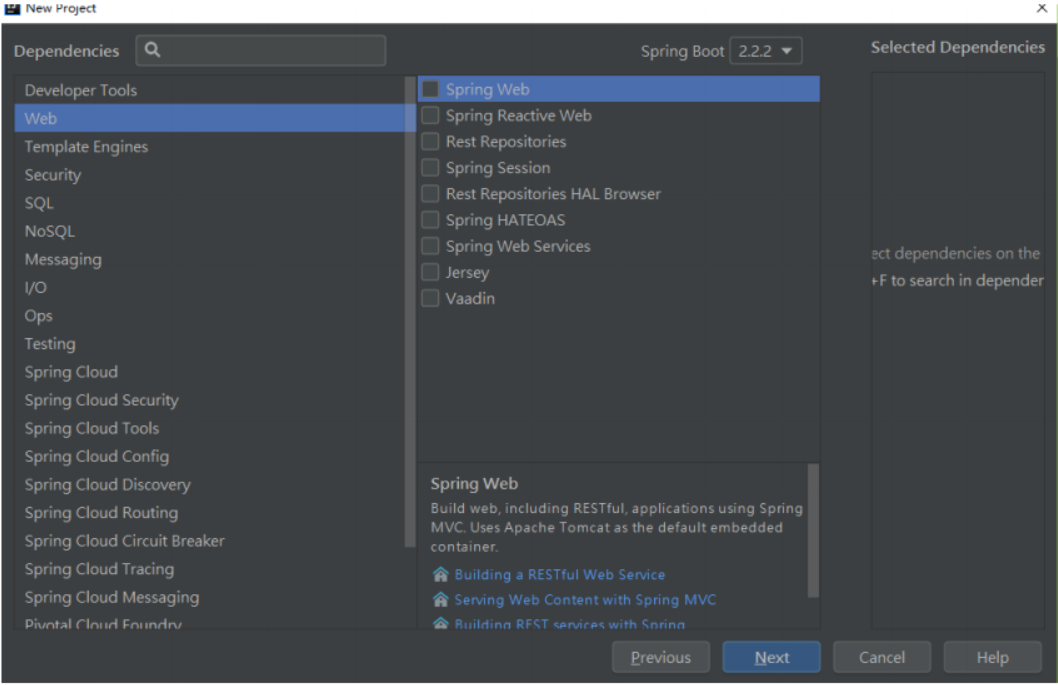Open the NoSQL category
1058x685 pixels.
(x=210, y=231)
